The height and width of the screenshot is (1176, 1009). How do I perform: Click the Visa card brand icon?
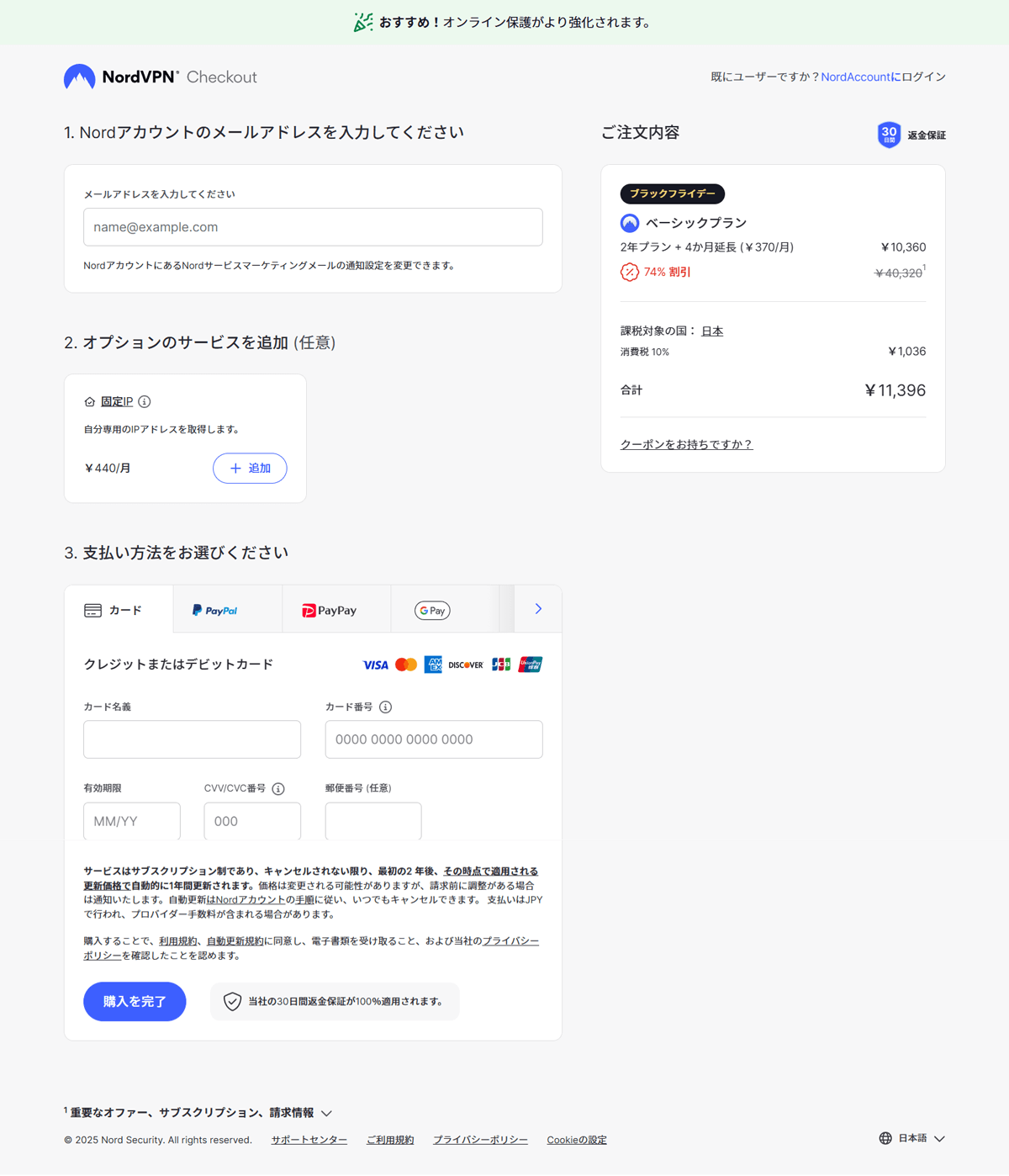click(x=375, y=665)
